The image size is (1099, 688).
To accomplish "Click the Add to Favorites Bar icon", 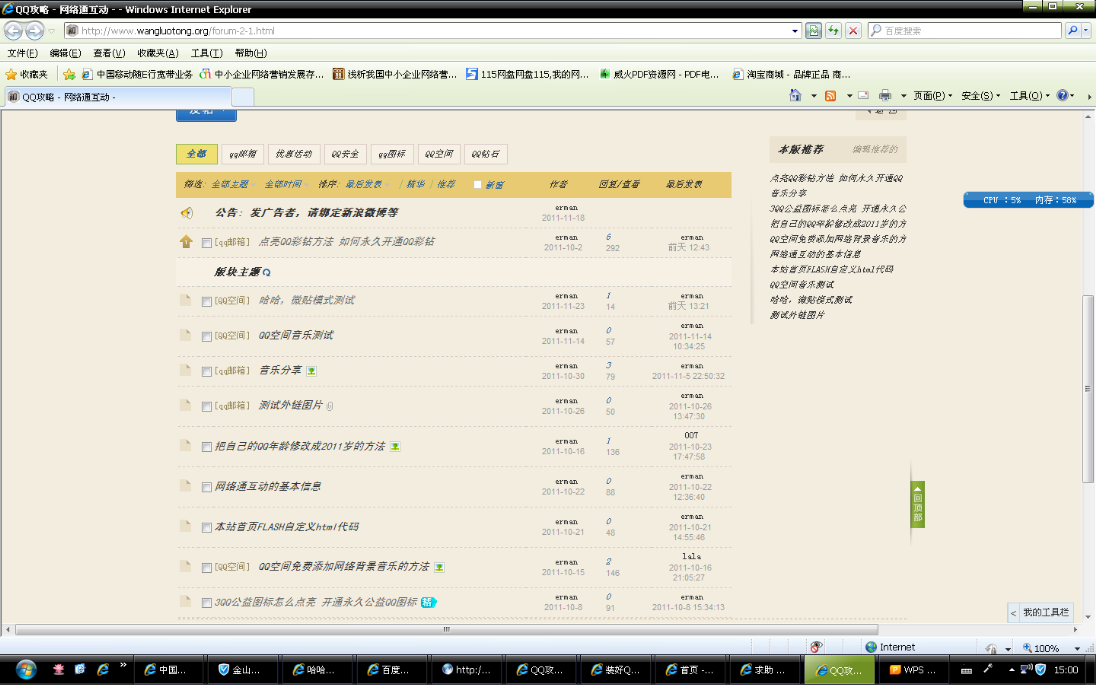I will 69,74.
